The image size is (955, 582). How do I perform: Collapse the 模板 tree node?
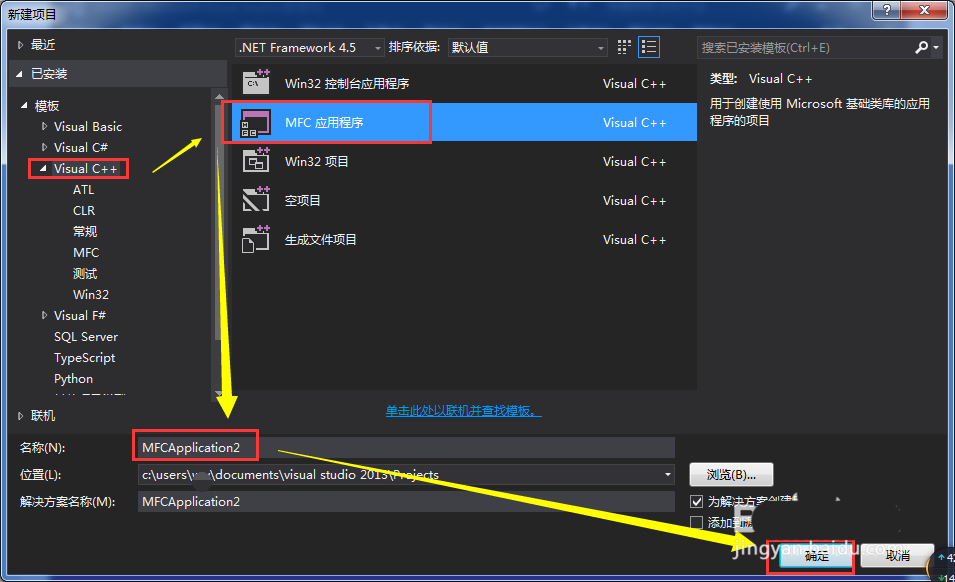pos(24,105)
